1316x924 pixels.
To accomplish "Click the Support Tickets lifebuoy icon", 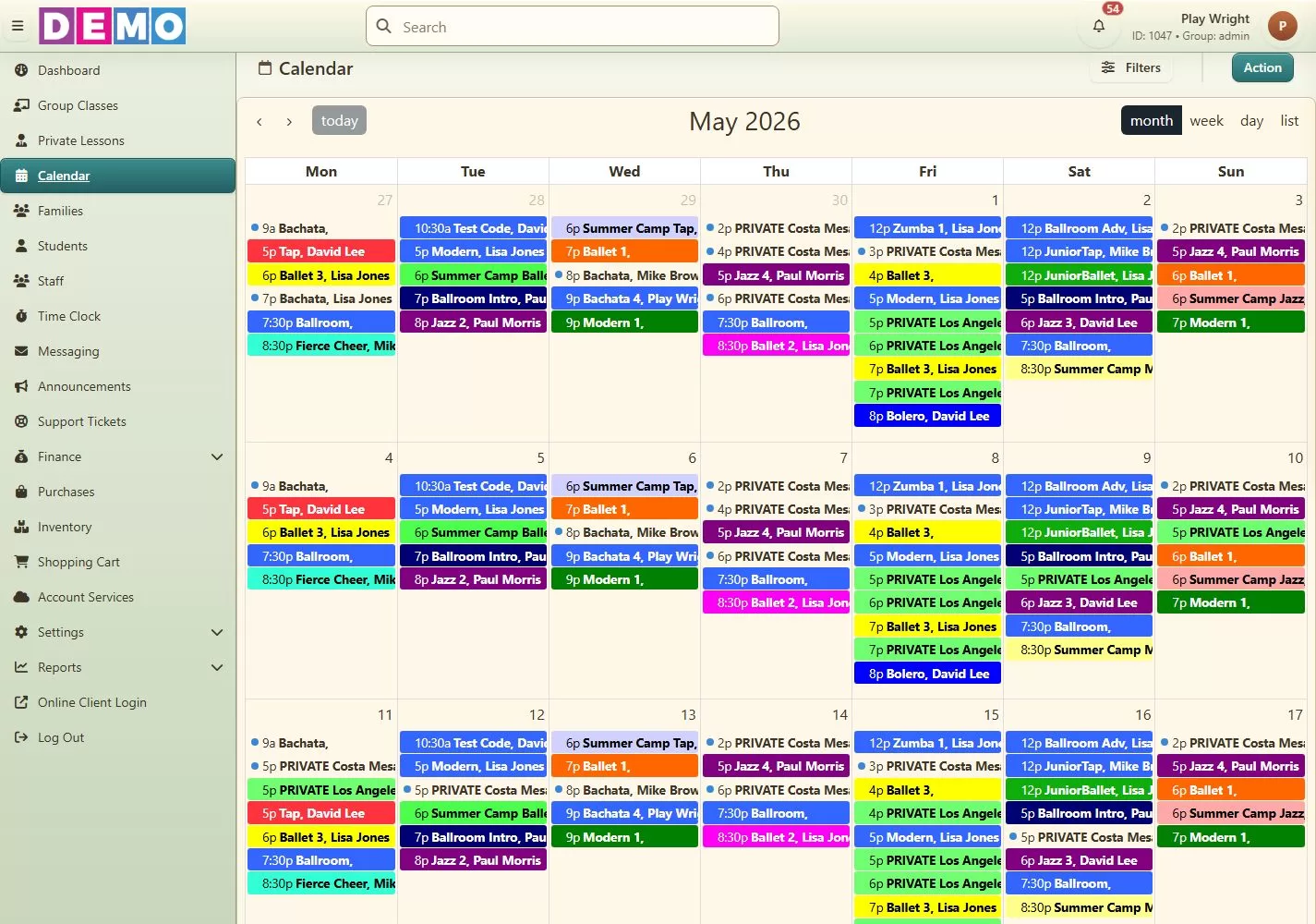I will pyautogui.click(x=21, y=421).
